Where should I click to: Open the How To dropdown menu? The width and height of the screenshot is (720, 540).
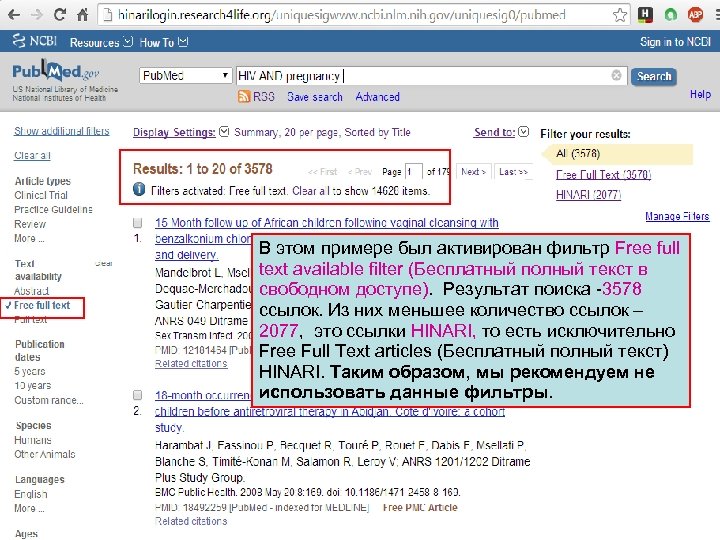(163, 42)
